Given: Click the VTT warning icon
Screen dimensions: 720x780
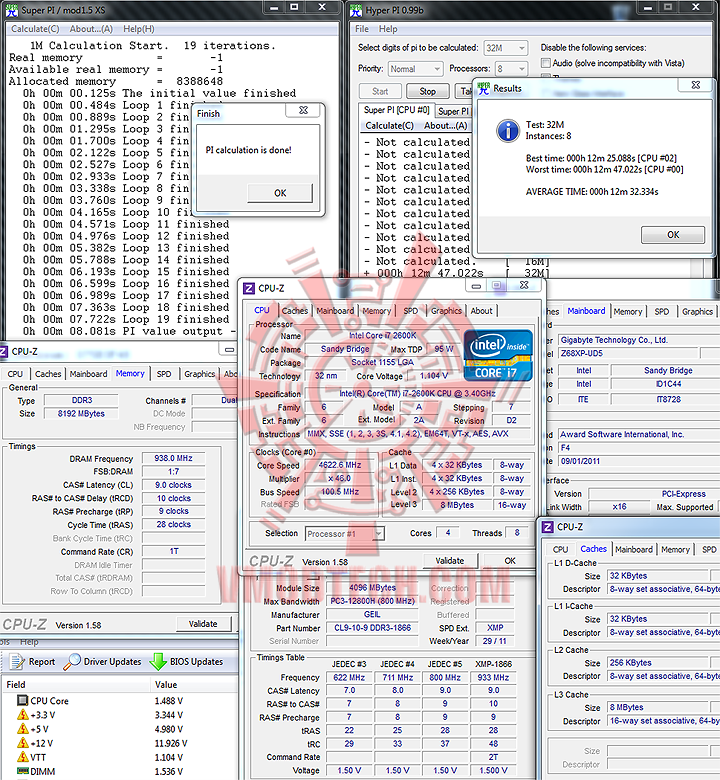Looking at the screenshot, I should 22,757.
